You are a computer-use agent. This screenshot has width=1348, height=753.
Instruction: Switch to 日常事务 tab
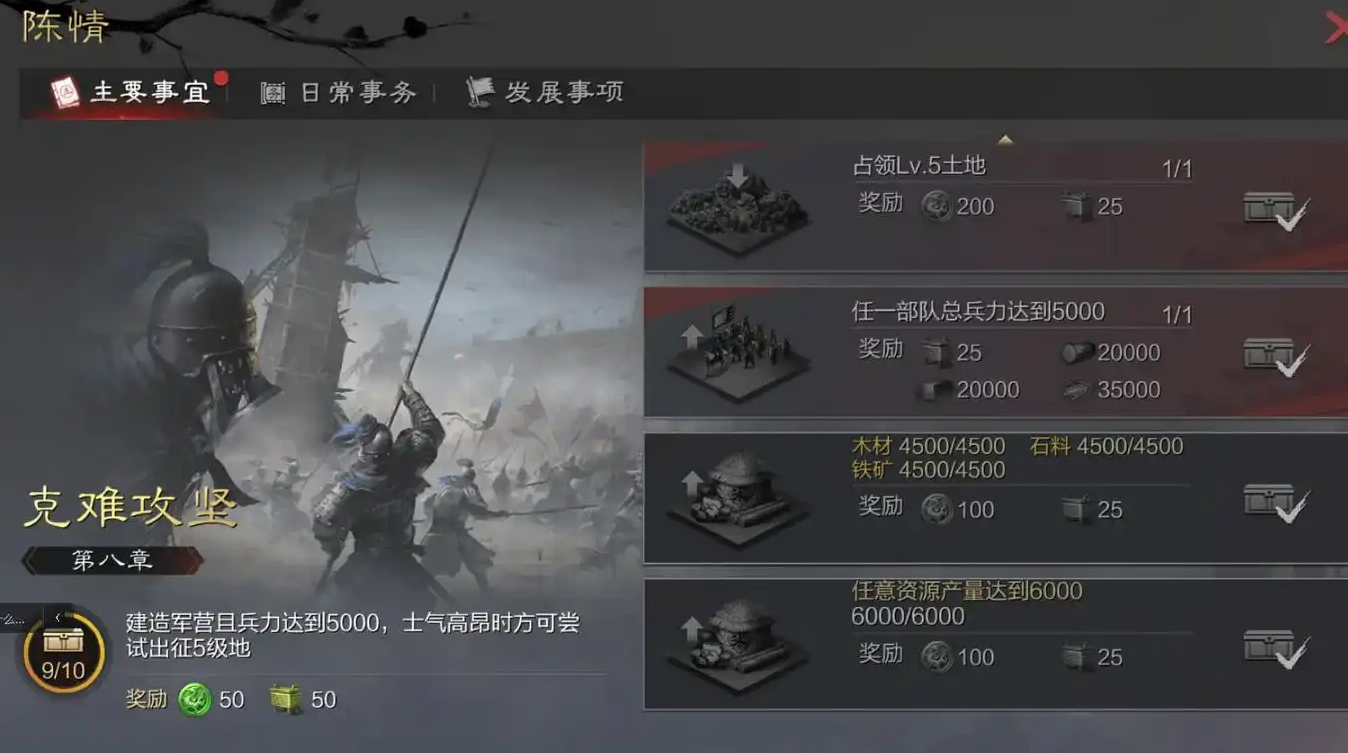point(338,93)
